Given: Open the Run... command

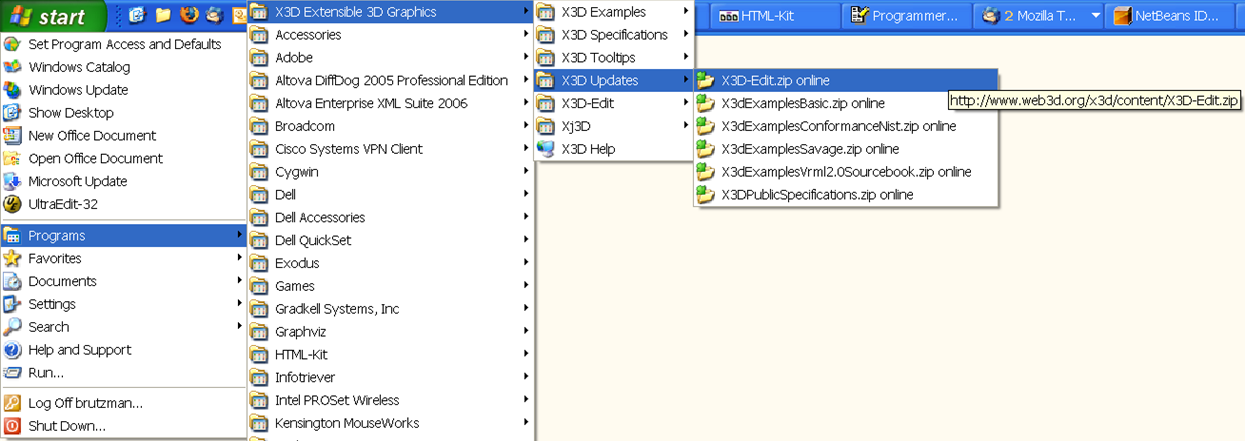Looking at the screenshot, I should click(x=46, y=373).
